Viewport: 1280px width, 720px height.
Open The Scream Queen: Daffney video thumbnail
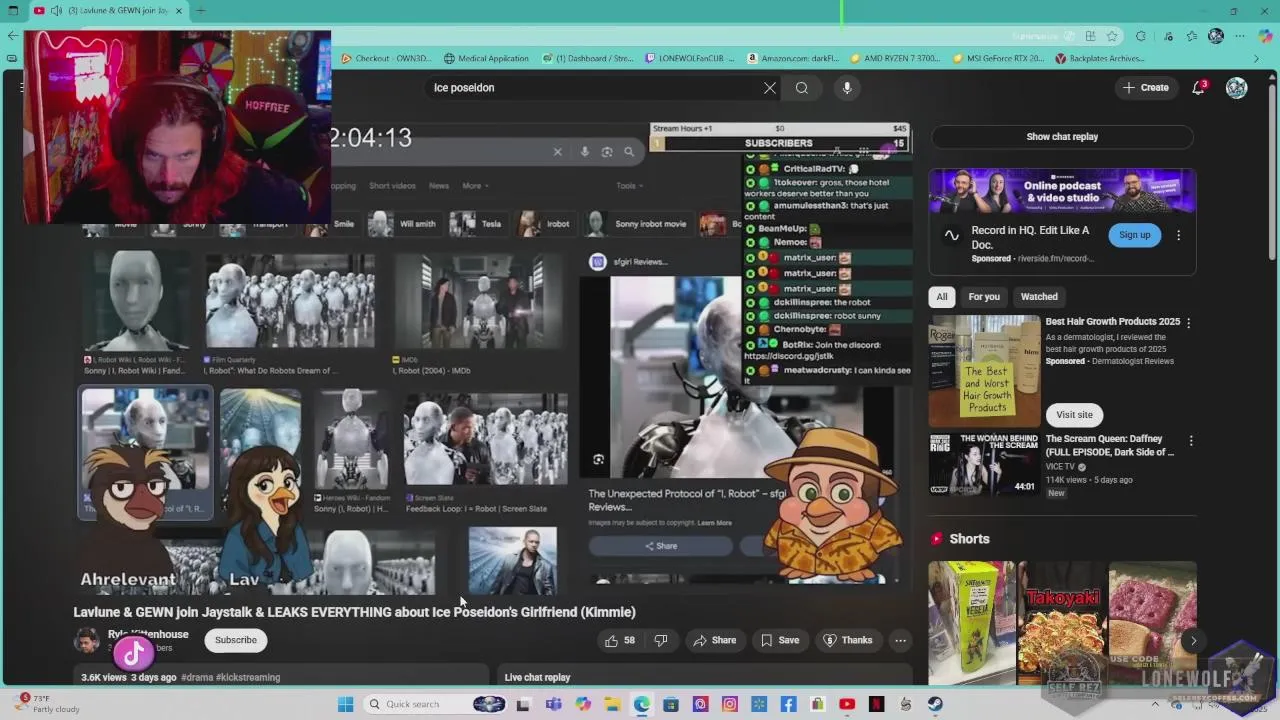(x=985, y=464)
